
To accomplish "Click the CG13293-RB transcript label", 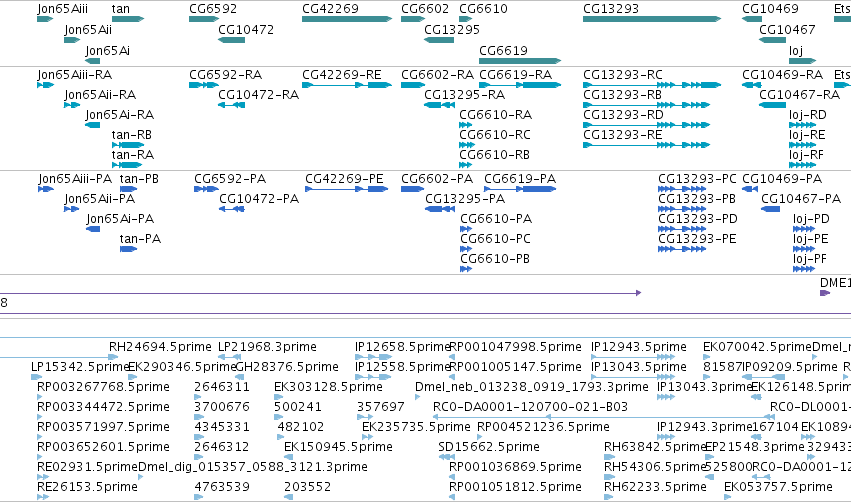I will click(x=622, y=95).
